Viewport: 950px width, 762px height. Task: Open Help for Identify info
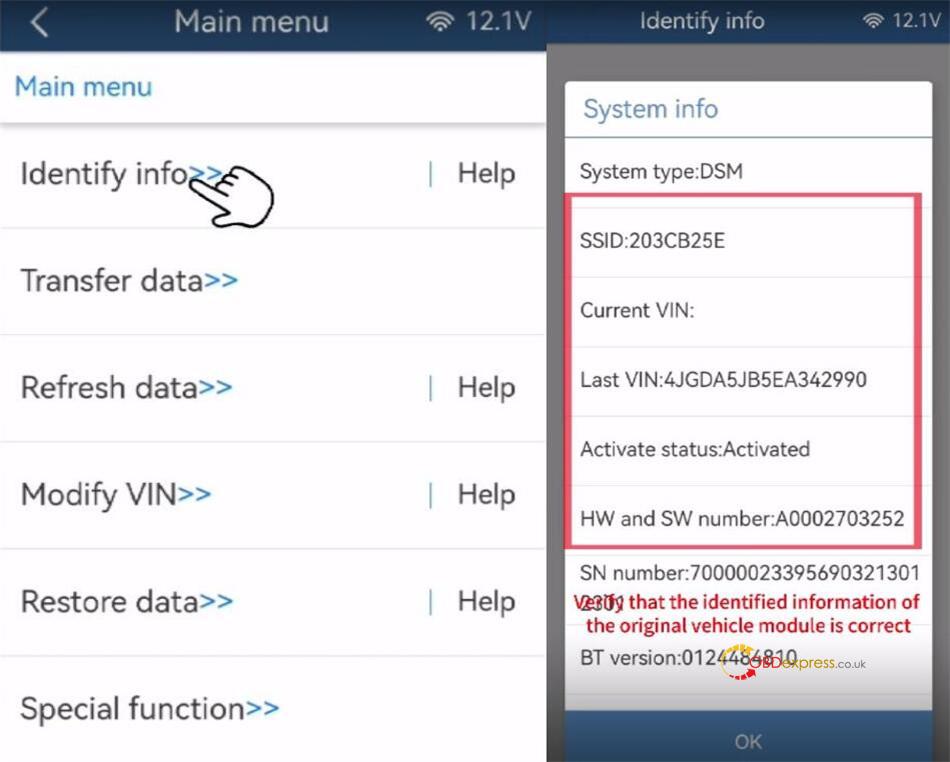click(x=486, y=174)
